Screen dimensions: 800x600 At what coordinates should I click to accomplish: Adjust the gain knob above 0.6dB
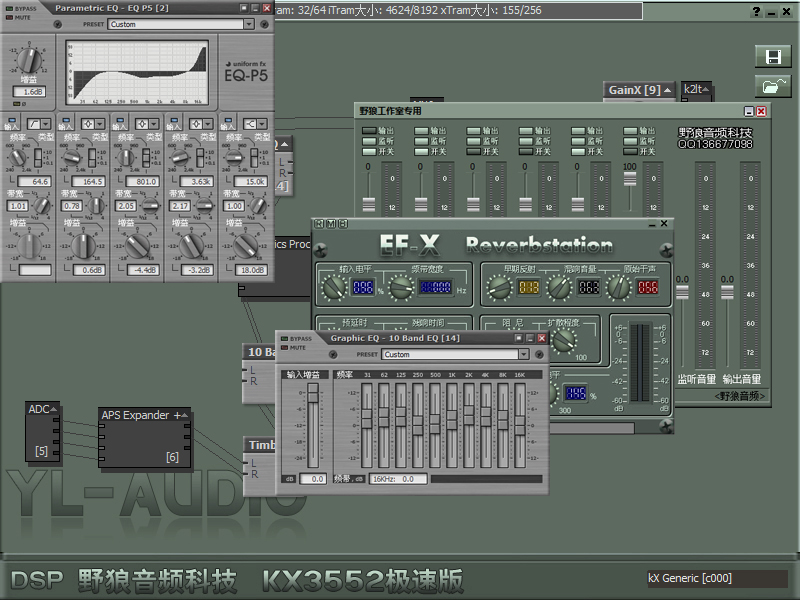click(x=83, y=246)
